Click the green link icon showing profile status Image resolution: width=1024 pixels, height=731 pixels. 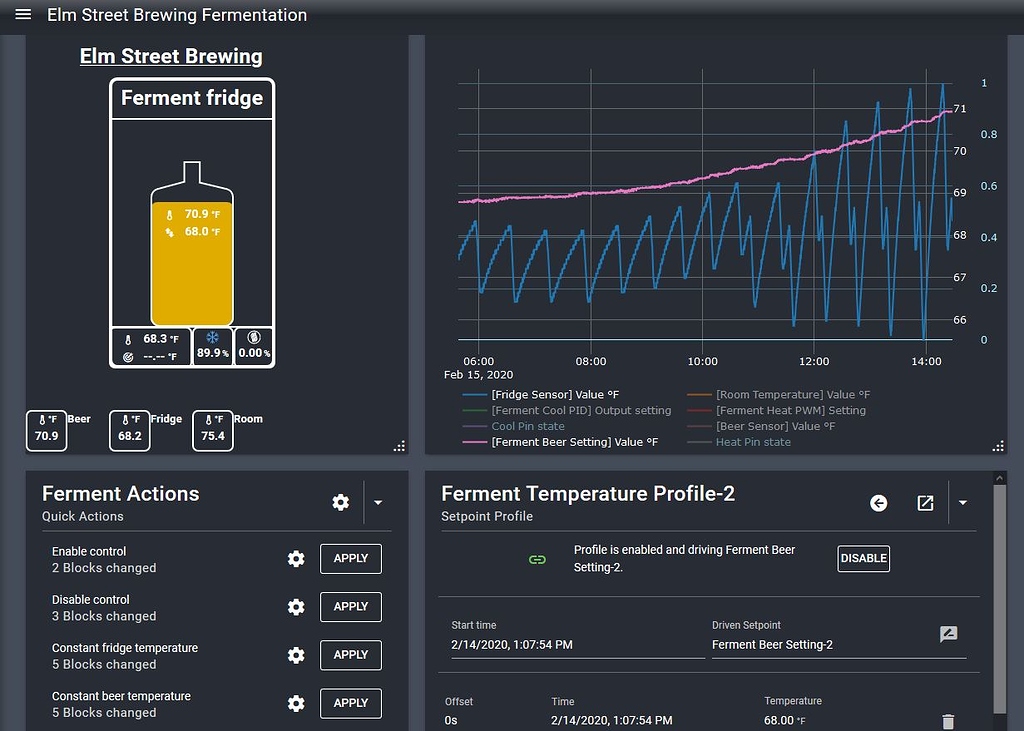[x=537, y=559]
